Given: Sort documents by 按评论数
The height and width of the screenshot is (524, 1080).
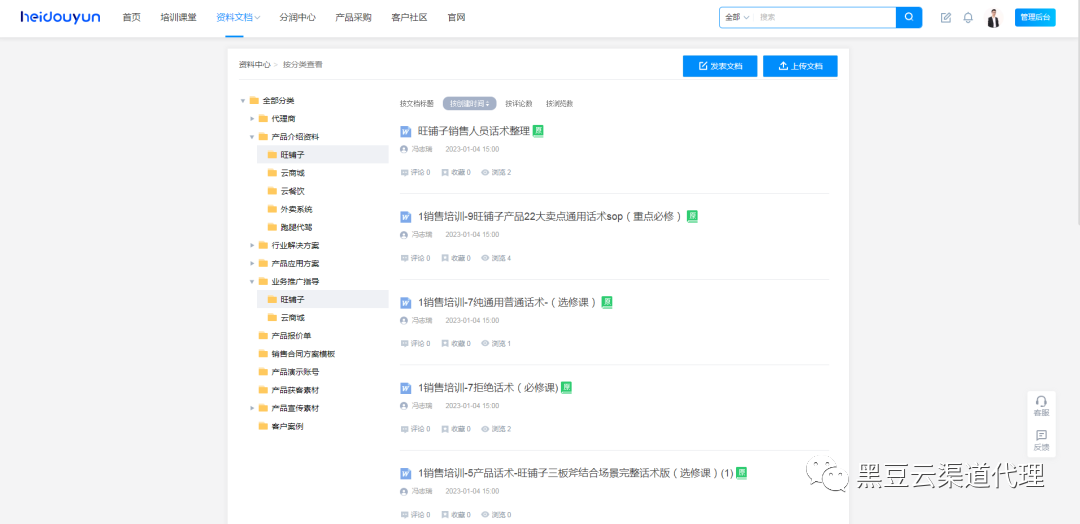Looking at the screenshot, I should (519, 104).
